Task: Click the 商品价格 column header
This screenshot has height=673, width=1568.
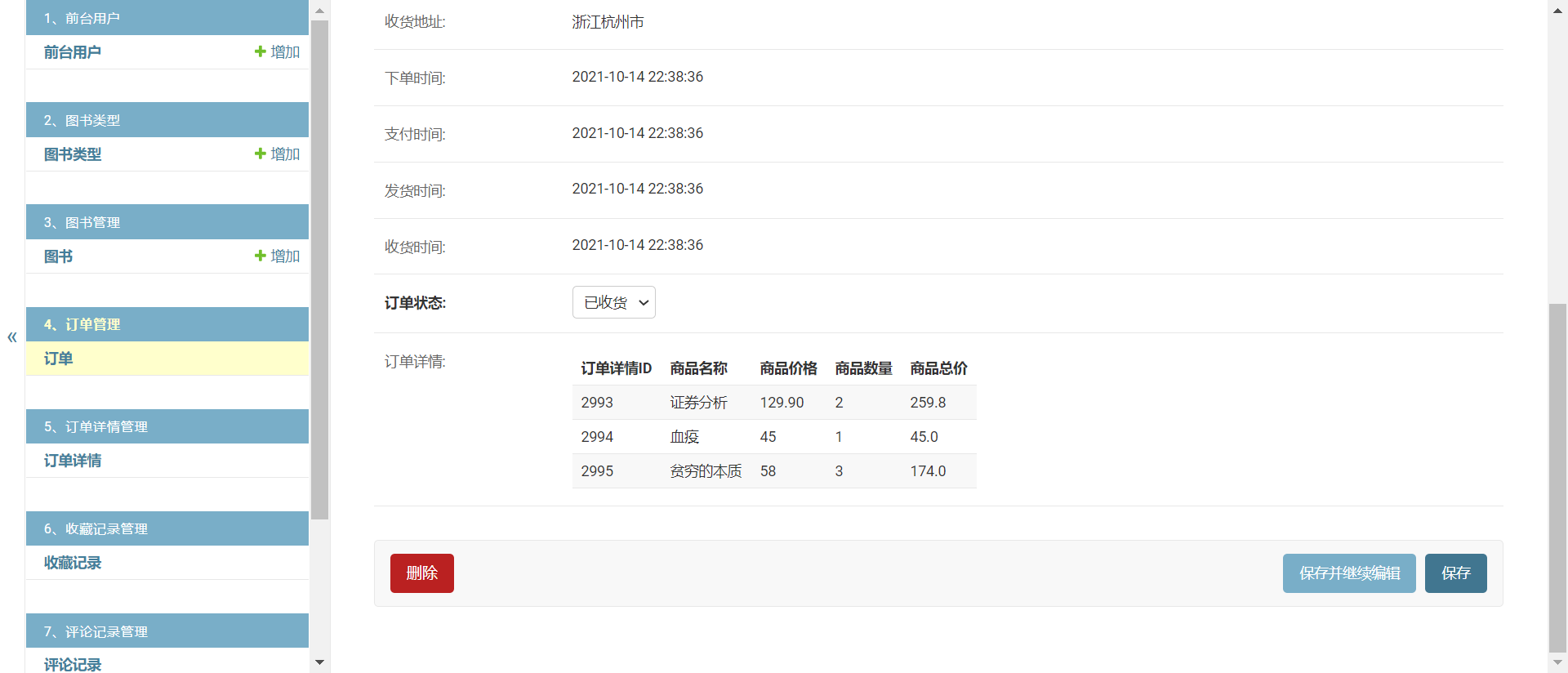Action: click(789, 368)
